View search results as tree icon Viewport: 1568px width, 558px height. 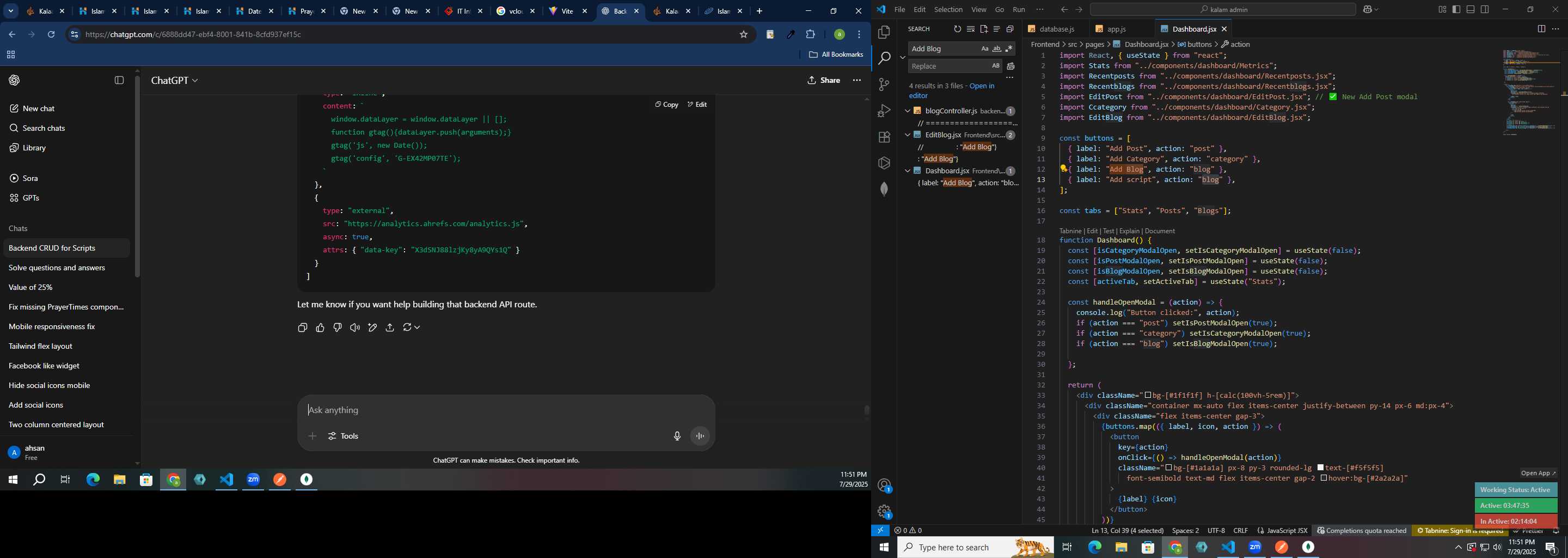point(996,29)
